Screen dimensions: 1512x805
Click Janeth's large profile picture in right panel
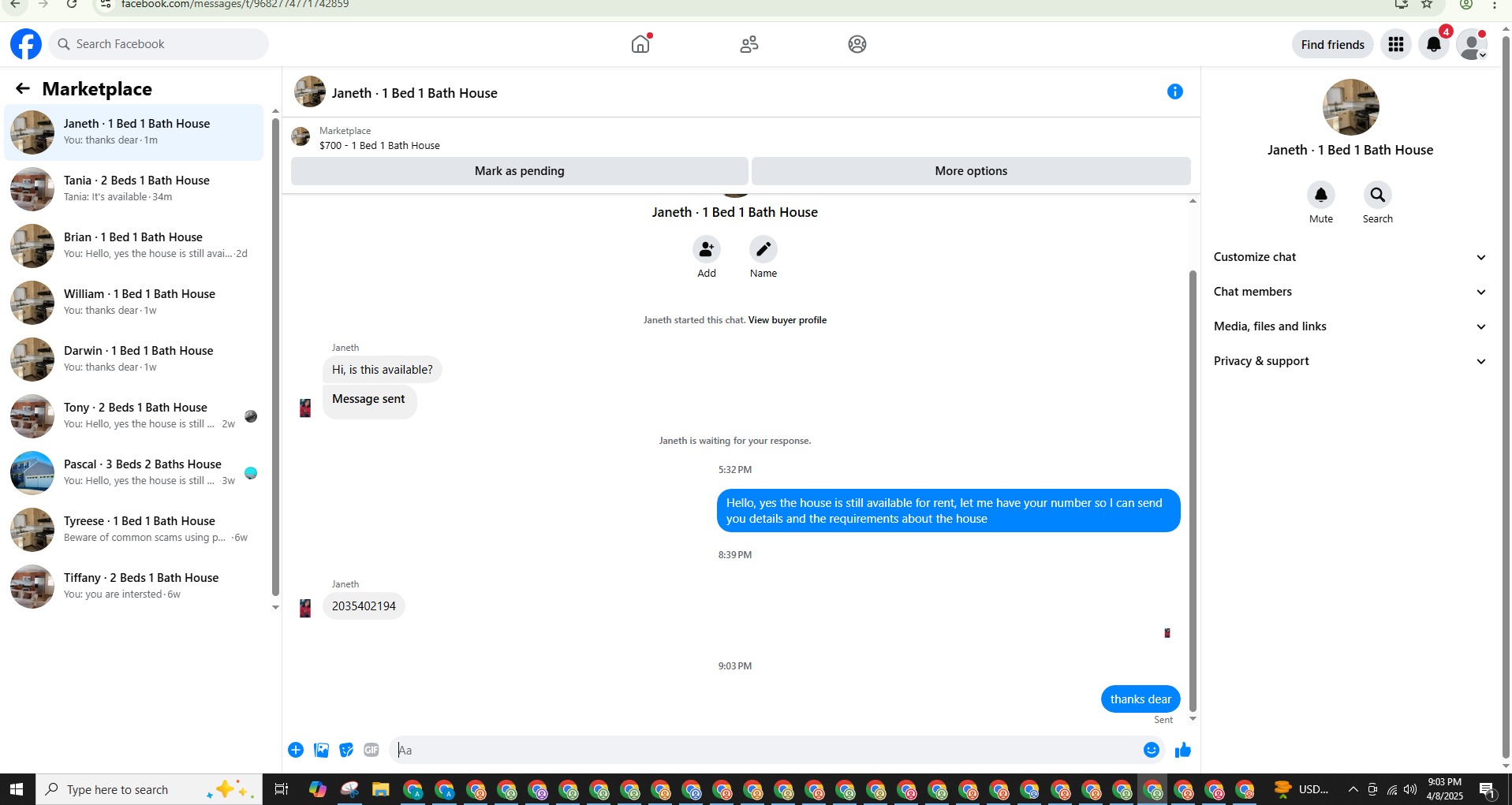(x=1350, y=107)
